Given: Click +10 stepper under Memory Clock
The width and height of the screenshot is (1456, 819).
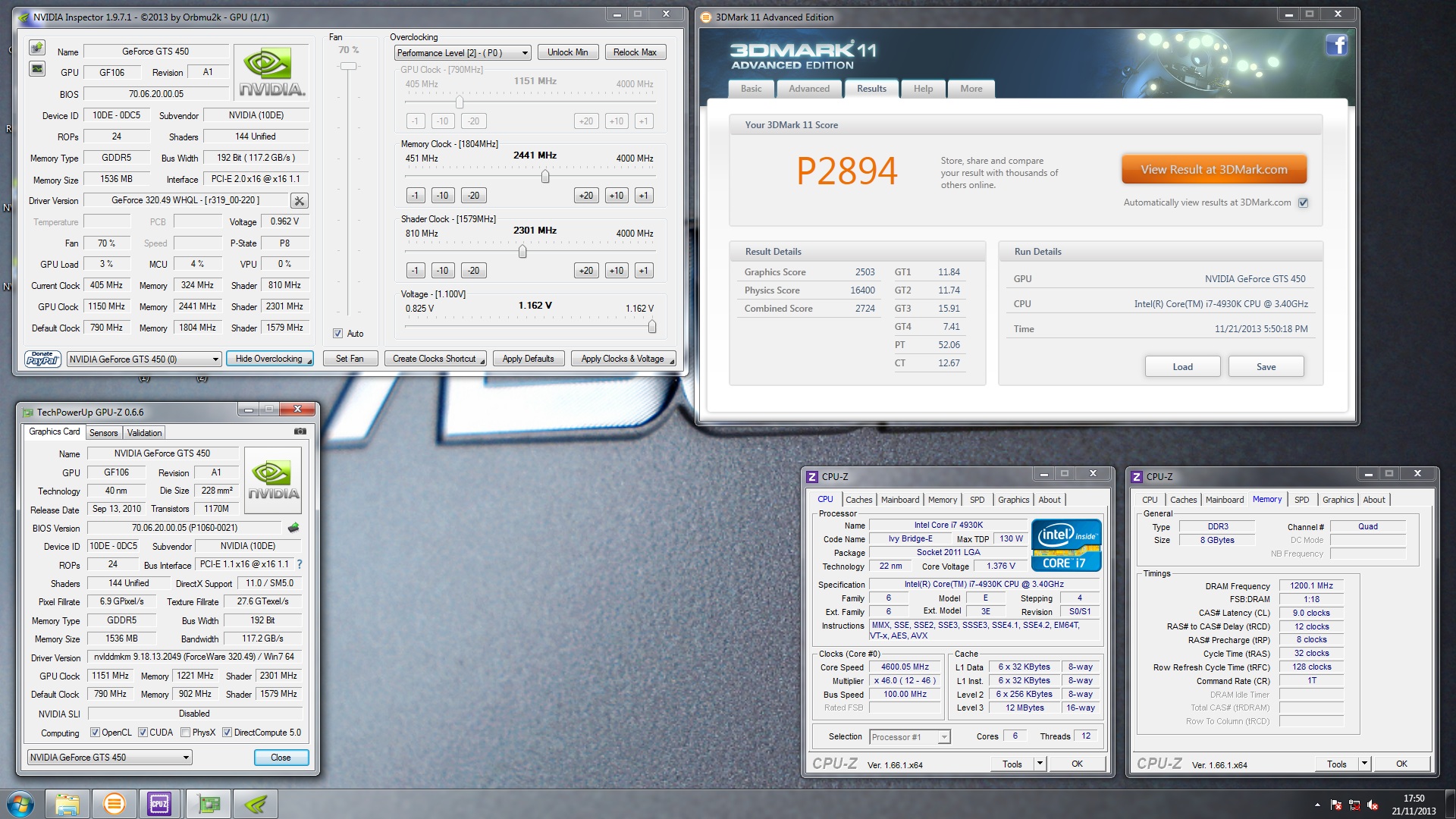Looking at the screenshot, I should [617, 196].
